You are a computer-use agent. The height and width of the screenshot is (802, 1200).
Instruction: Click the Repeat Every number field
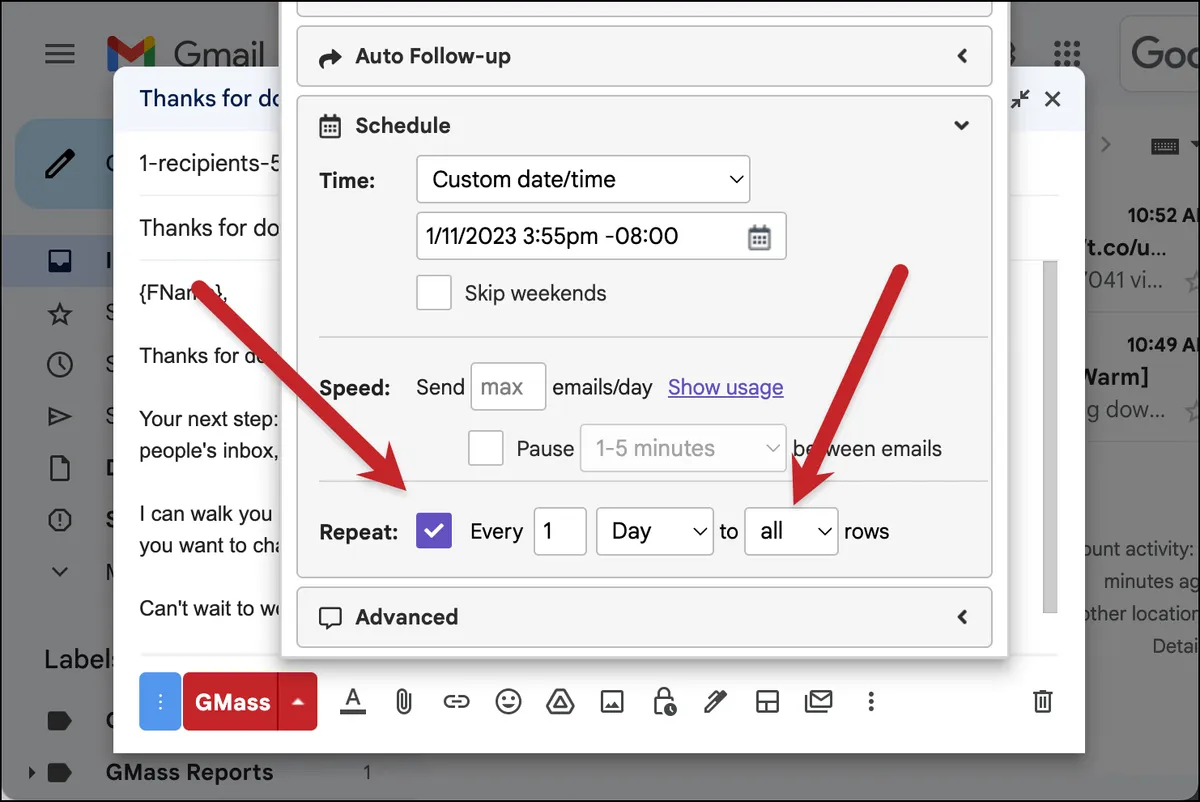[x=560, y=531]
